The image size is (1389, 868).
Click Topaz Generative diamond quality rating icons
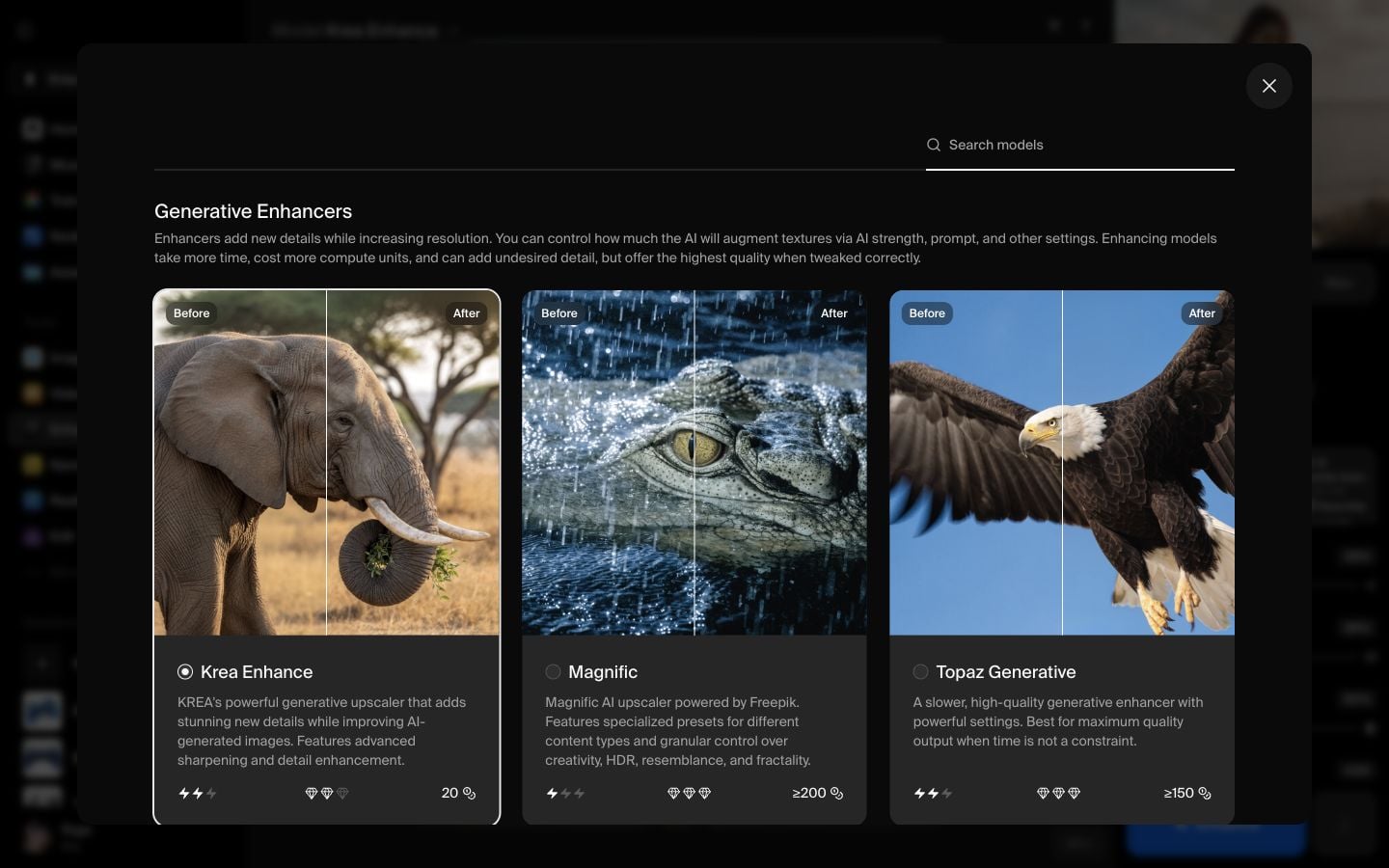(1058, 794)
